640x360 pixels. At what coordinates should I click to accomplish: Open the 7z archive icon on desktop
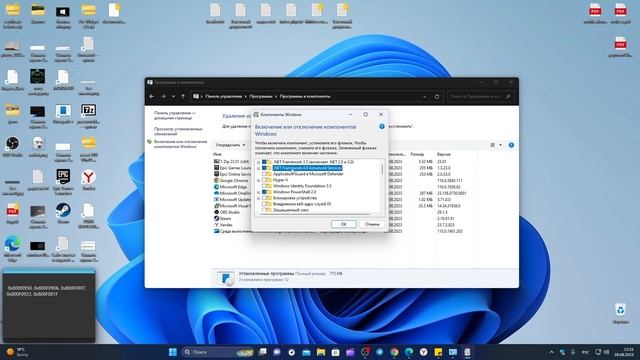[x=88, y=115]
